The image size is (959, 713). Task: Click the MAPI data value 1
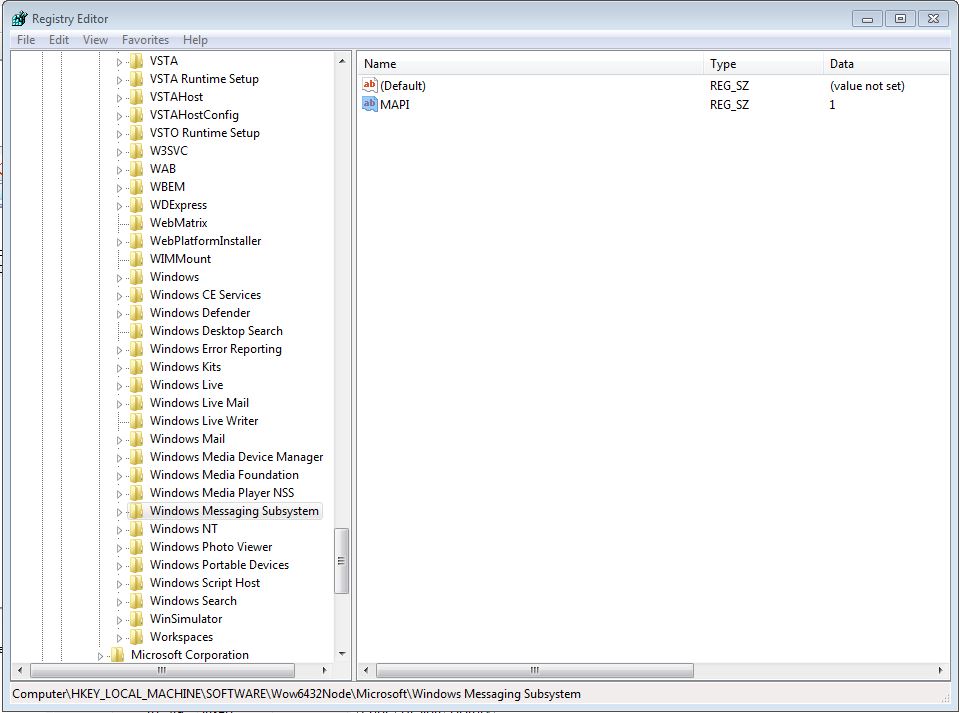click(x=832, y=105)
